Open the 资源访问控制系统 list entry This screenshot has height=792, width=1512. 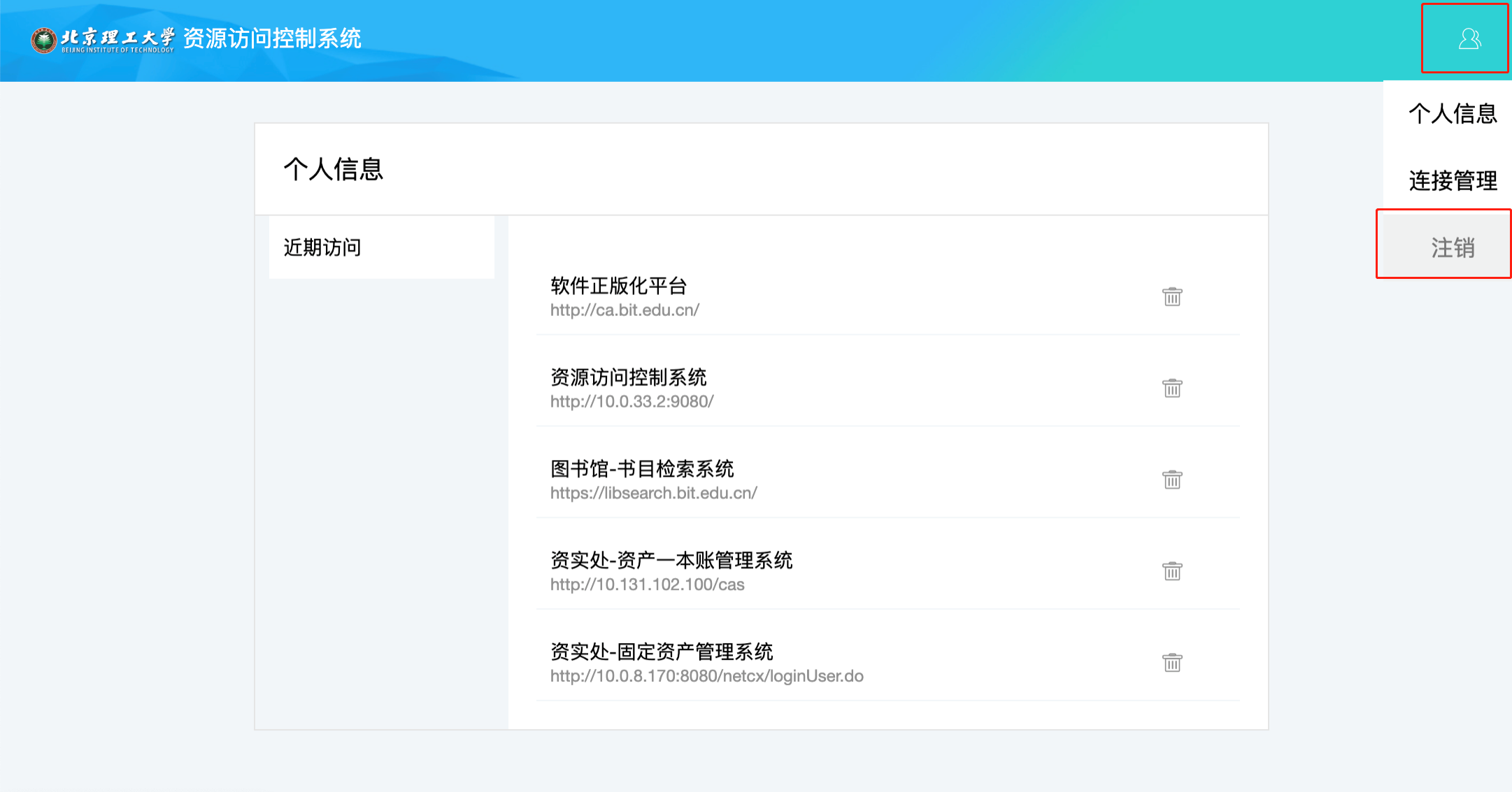[x=628, y=377]
